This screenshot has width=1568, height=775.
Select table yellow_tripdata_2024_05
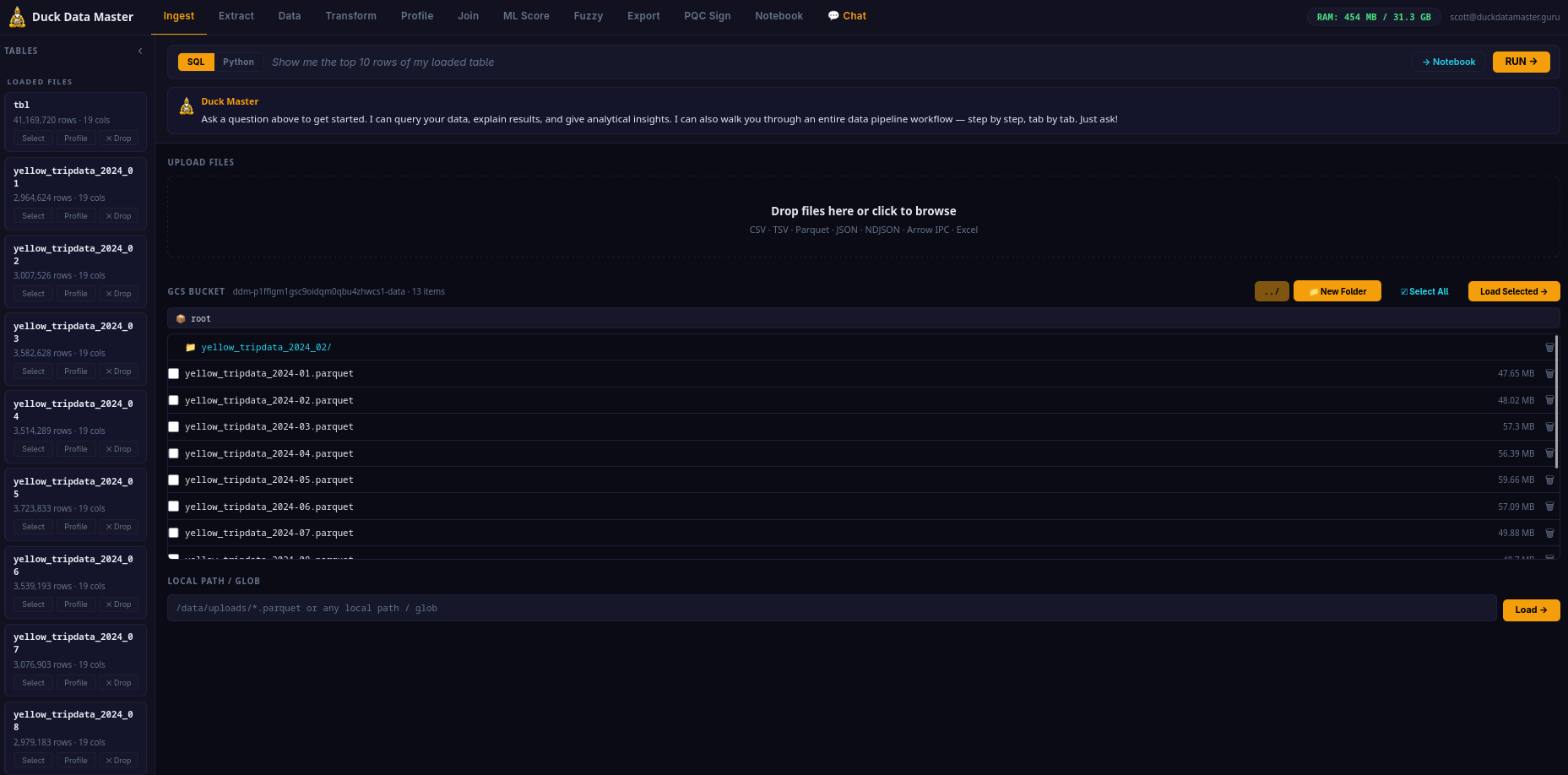click(x=34, y=527)
